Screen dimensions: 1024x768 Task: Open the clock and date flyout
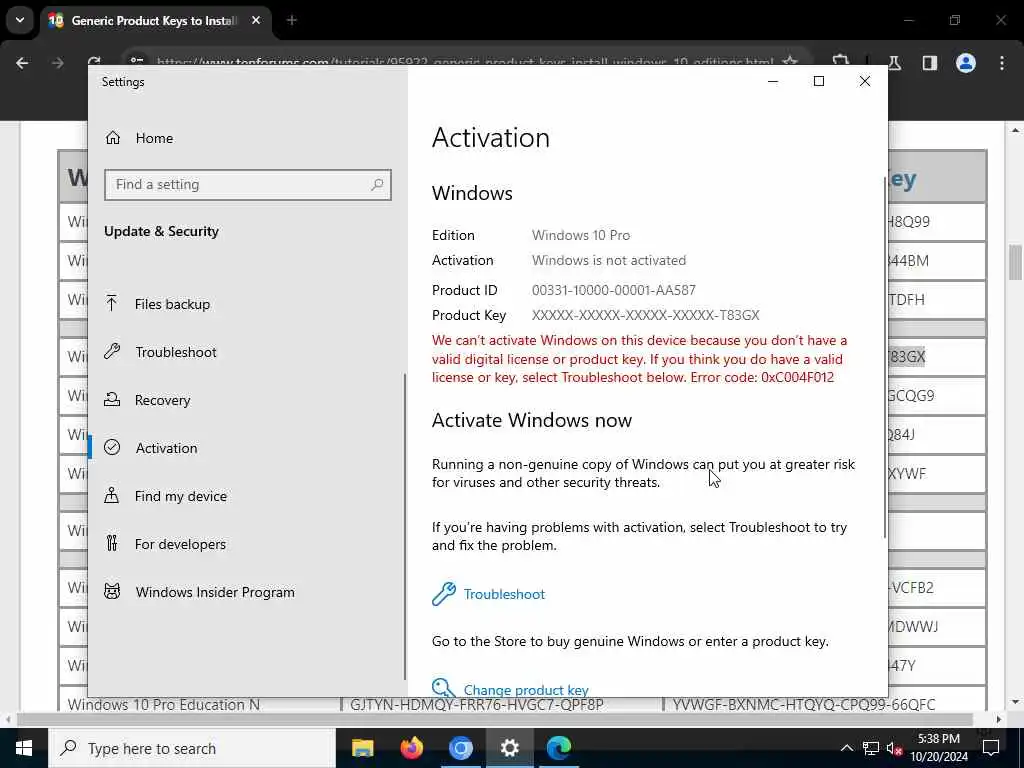(938, 748)
